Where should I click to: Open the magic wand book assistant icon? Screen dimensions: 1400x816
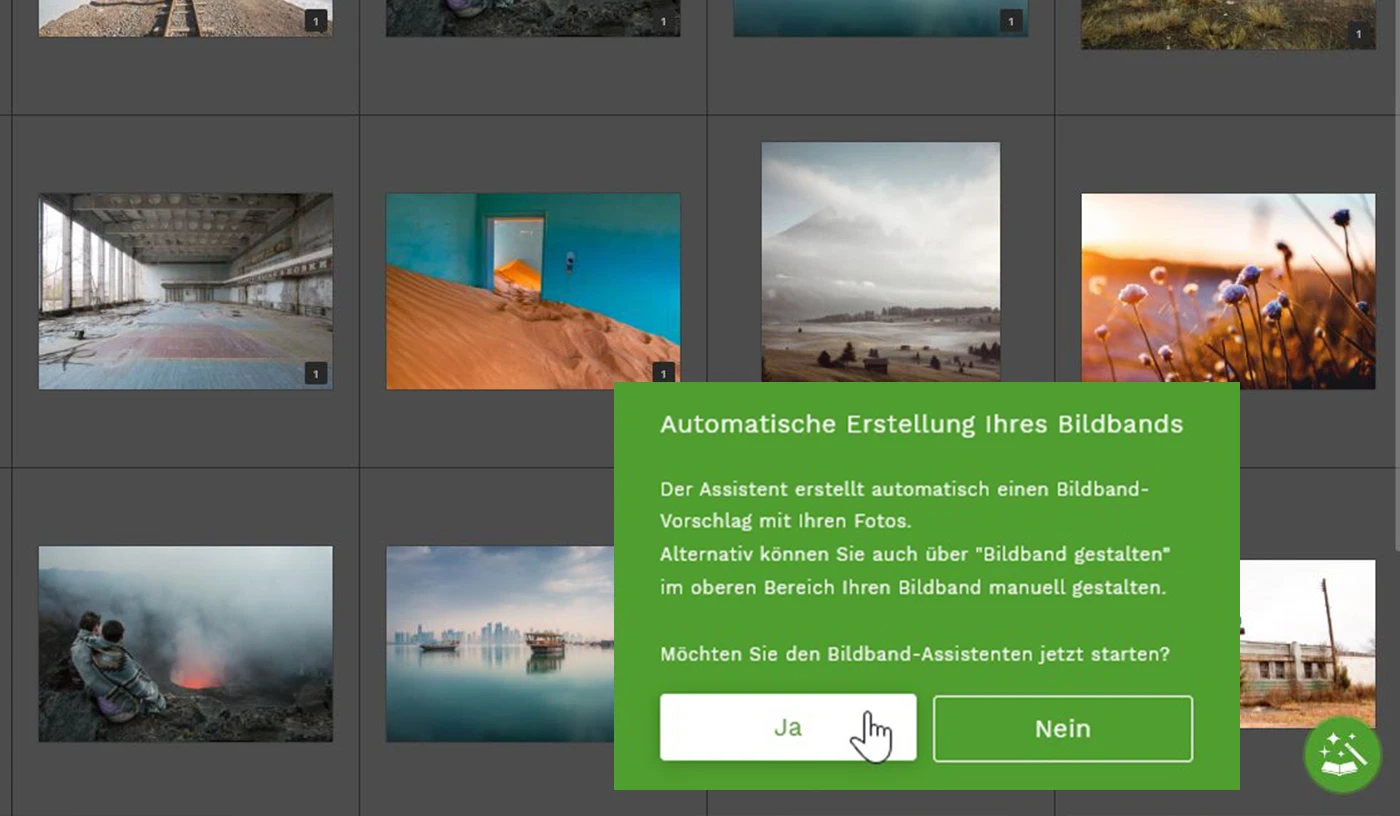[x=1342, y=755]
